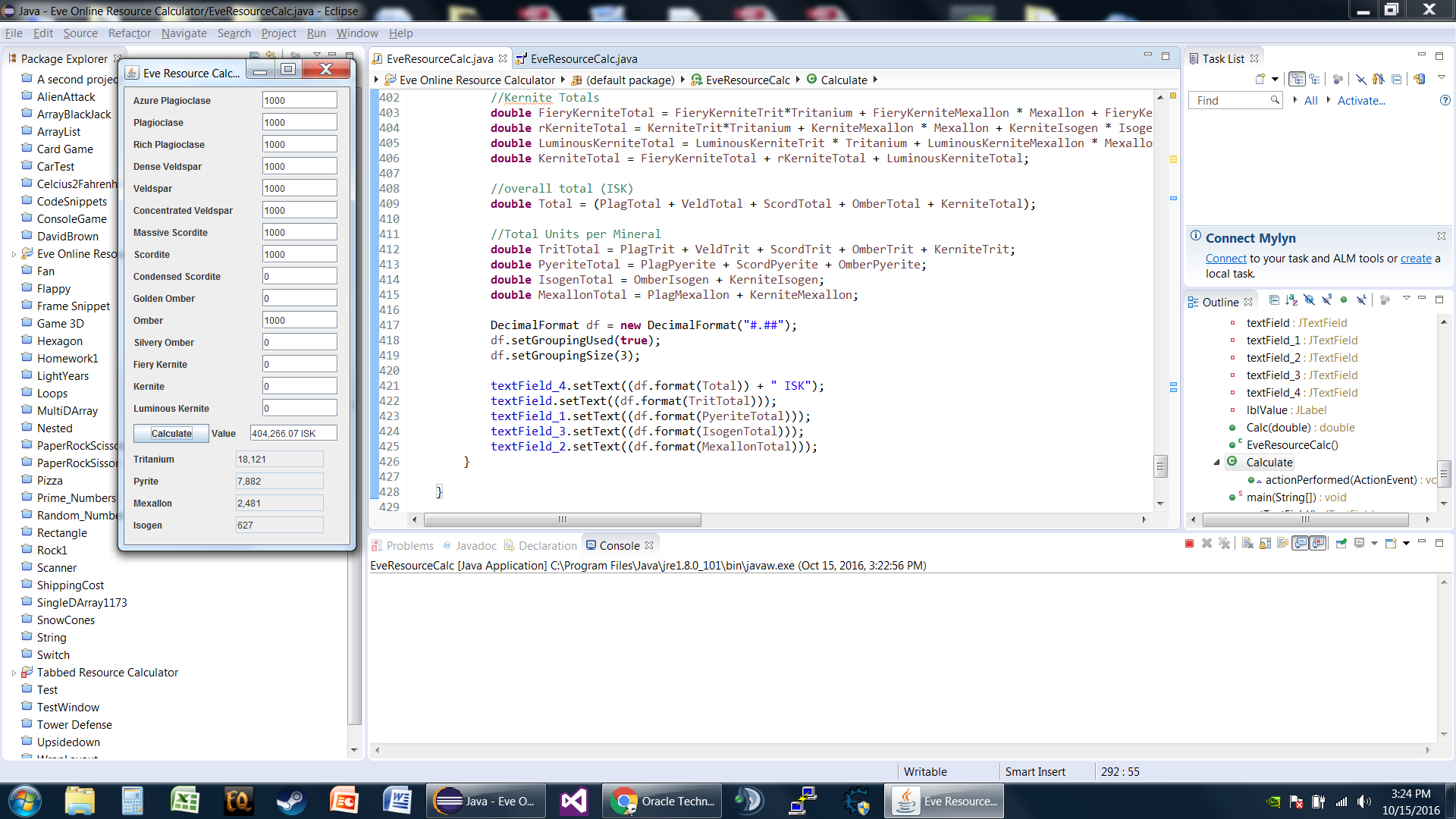Open Visual Studio from the taskbar
This screenshot has width=1456, height=819.
click(573, 801)
